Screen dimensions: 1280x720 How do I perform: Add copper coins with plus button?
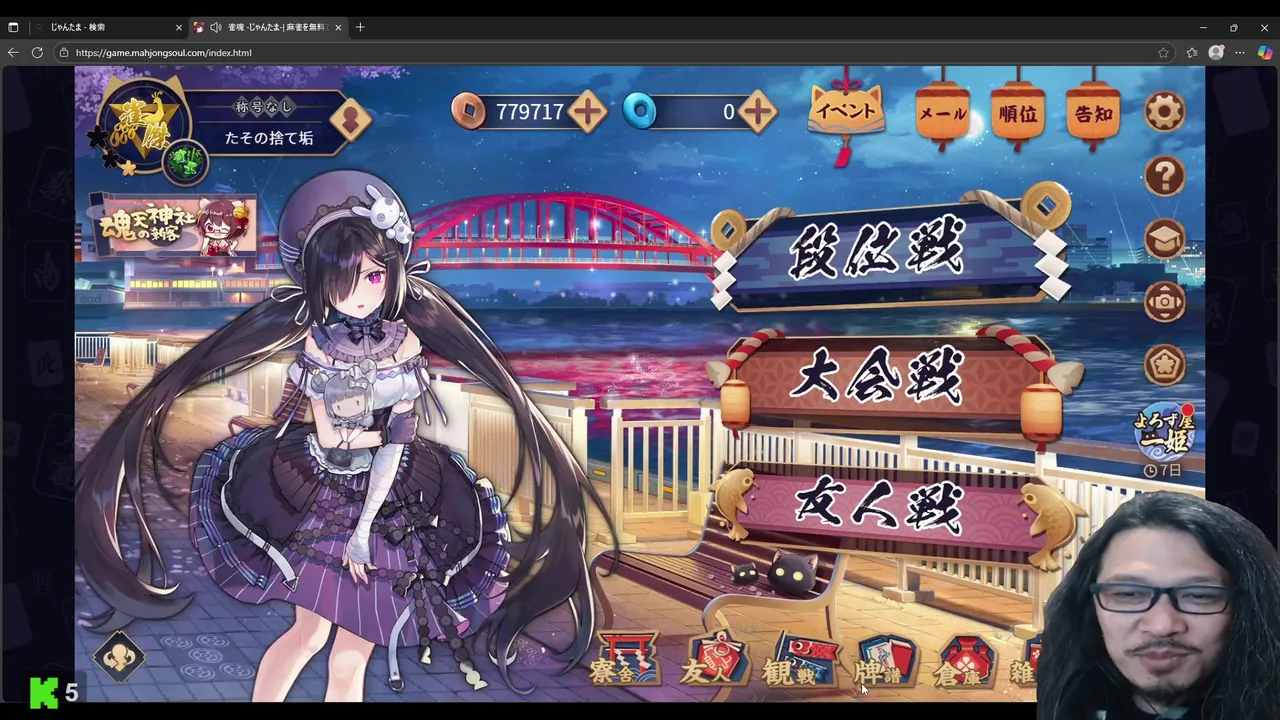[x=587, y=112]
